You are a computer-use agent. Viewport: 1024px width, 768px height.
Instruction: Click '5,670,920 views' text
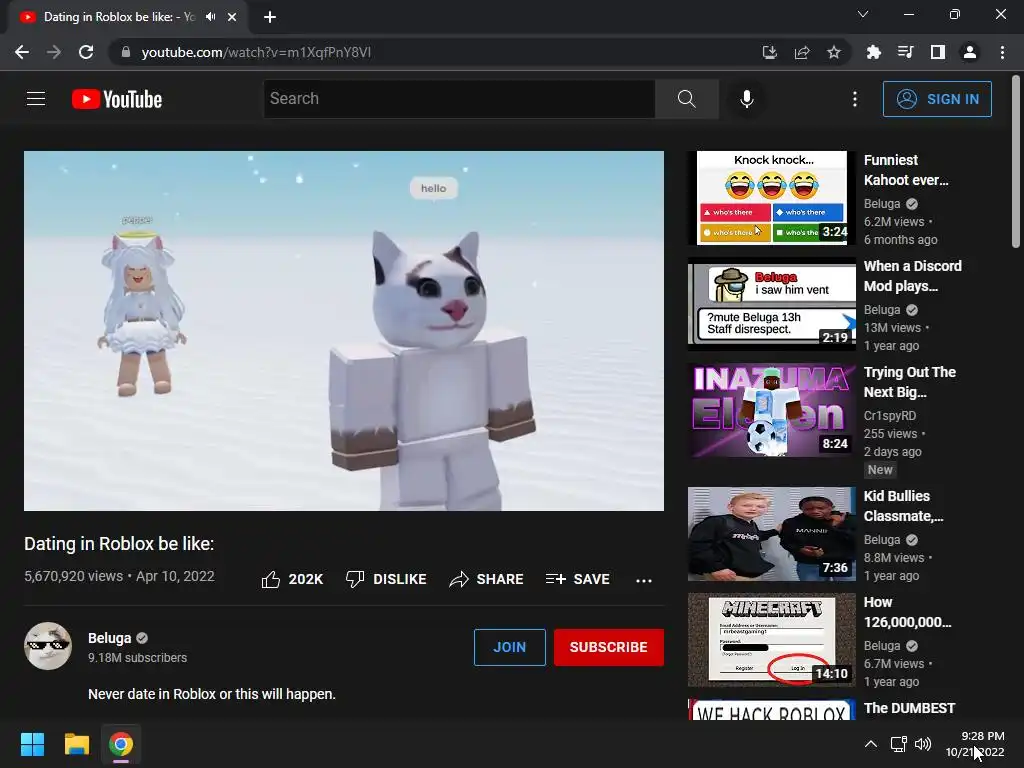[73, 576]
